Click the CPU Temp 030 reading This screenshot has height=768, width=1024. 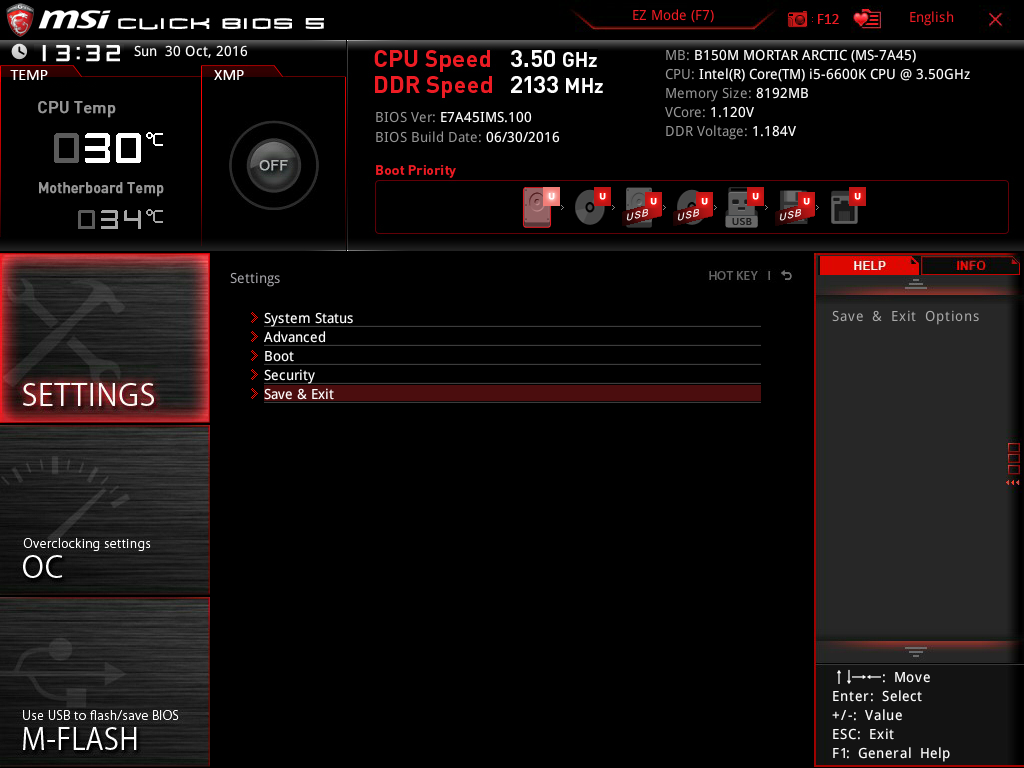108,148
